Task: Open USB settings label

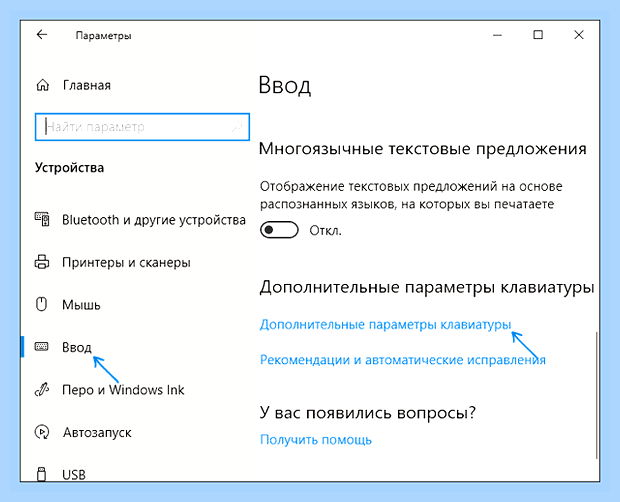Action: (74, 474)
